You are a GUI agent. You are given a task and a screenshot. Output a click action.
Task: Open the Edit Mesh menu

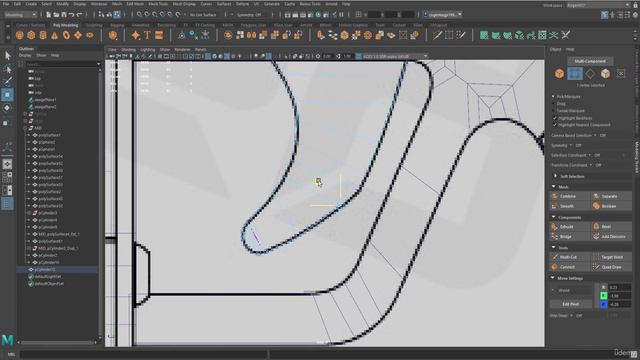coord(135,4)
